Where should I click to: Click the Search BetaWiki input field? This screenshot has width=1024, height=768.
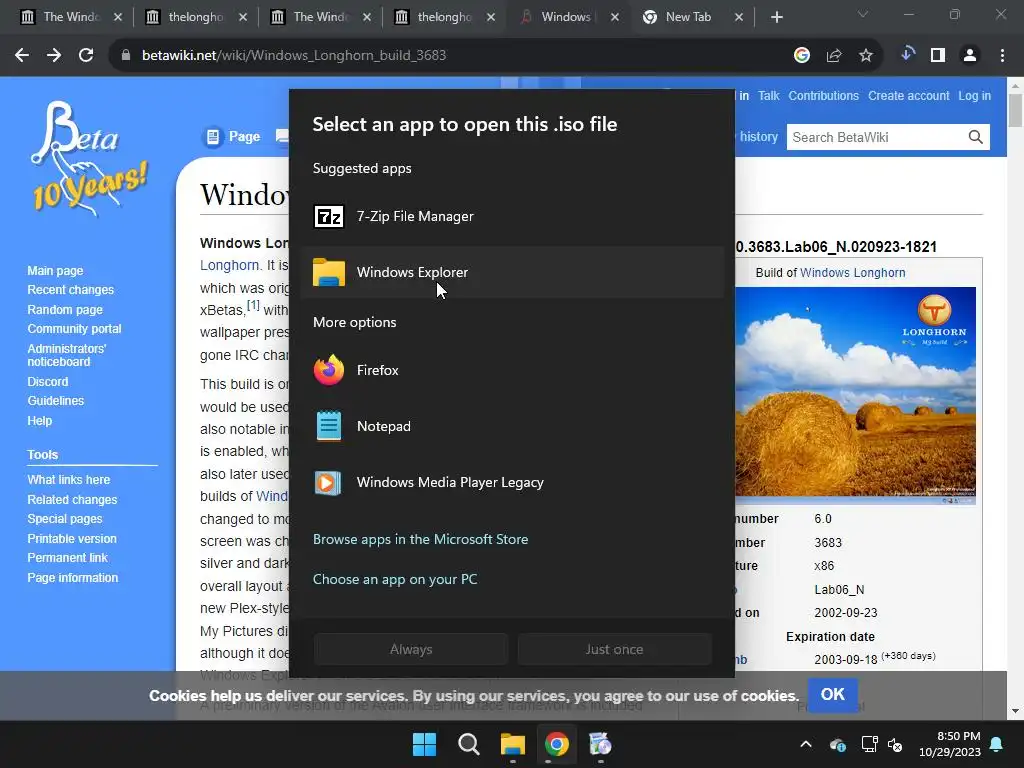point(876,137)
